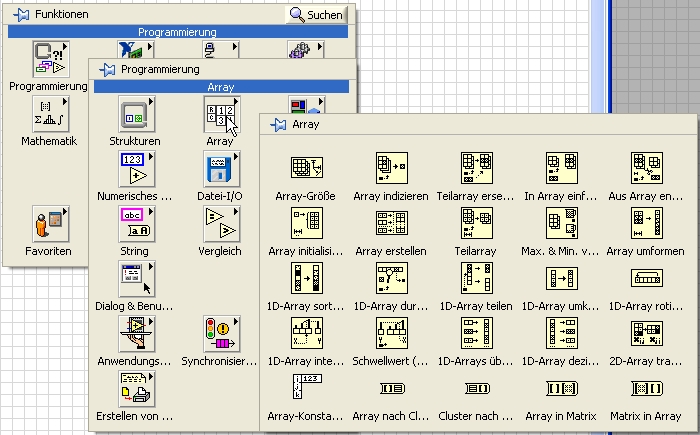700x435 pixels.
Task: Expand the Synchronisierung subpalette
Action: [x=221, y=334]
